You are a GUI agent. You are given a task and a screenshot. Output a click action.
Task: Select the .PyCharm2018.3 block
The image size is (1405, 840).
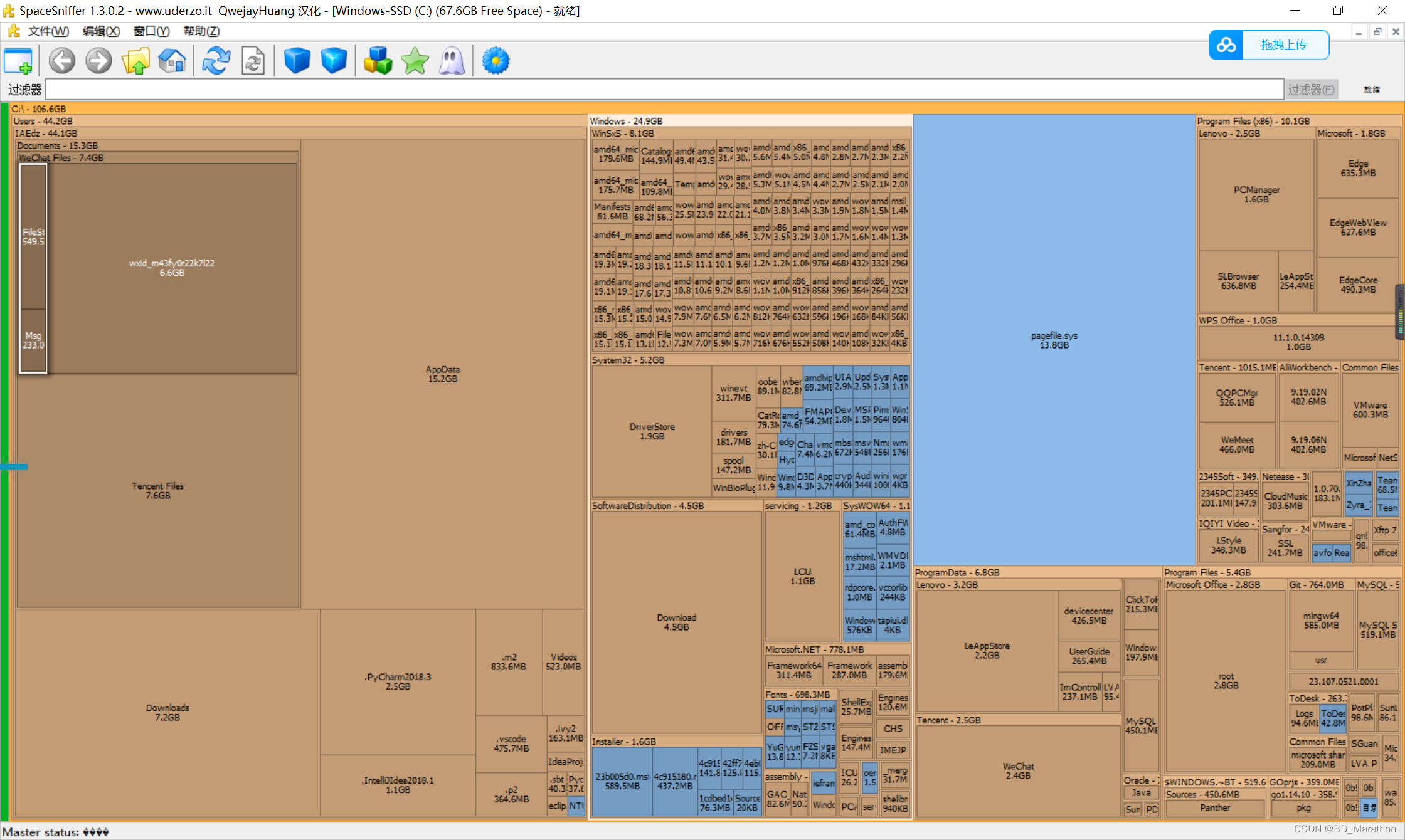pos(398,681)
